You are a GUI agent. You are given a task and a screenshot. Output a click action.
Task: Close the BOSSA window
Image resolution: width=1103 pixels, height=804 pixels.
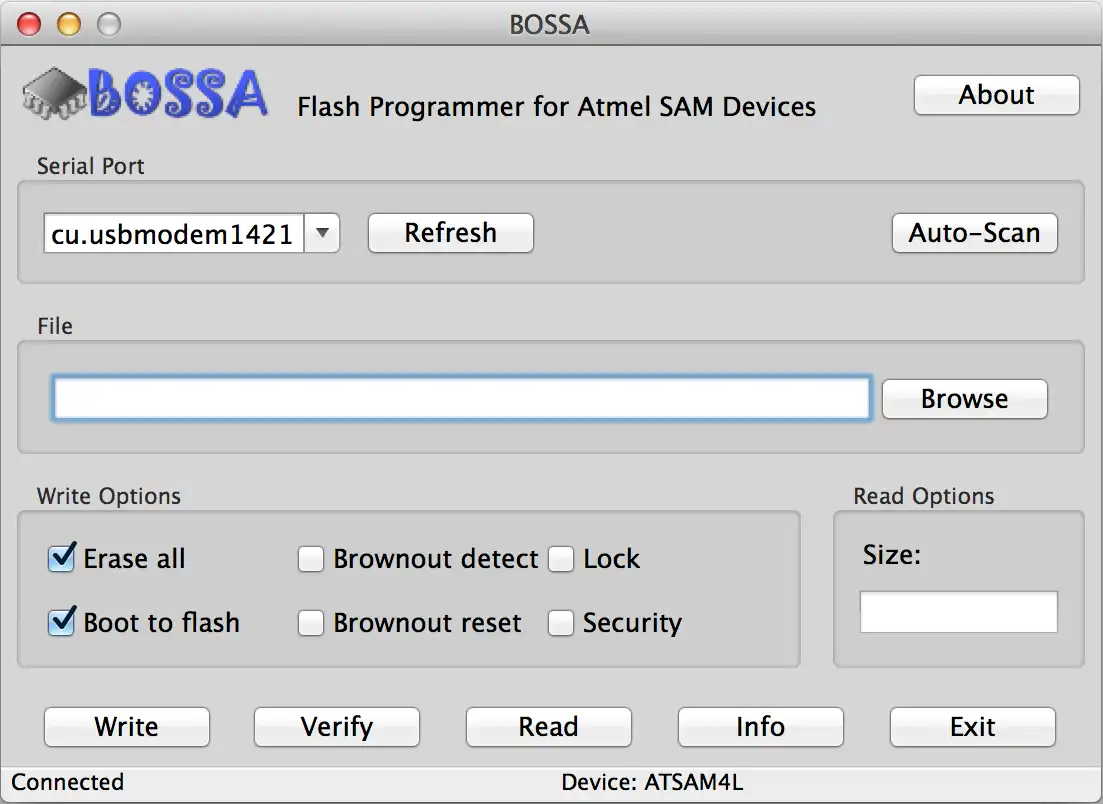point(29,25)
